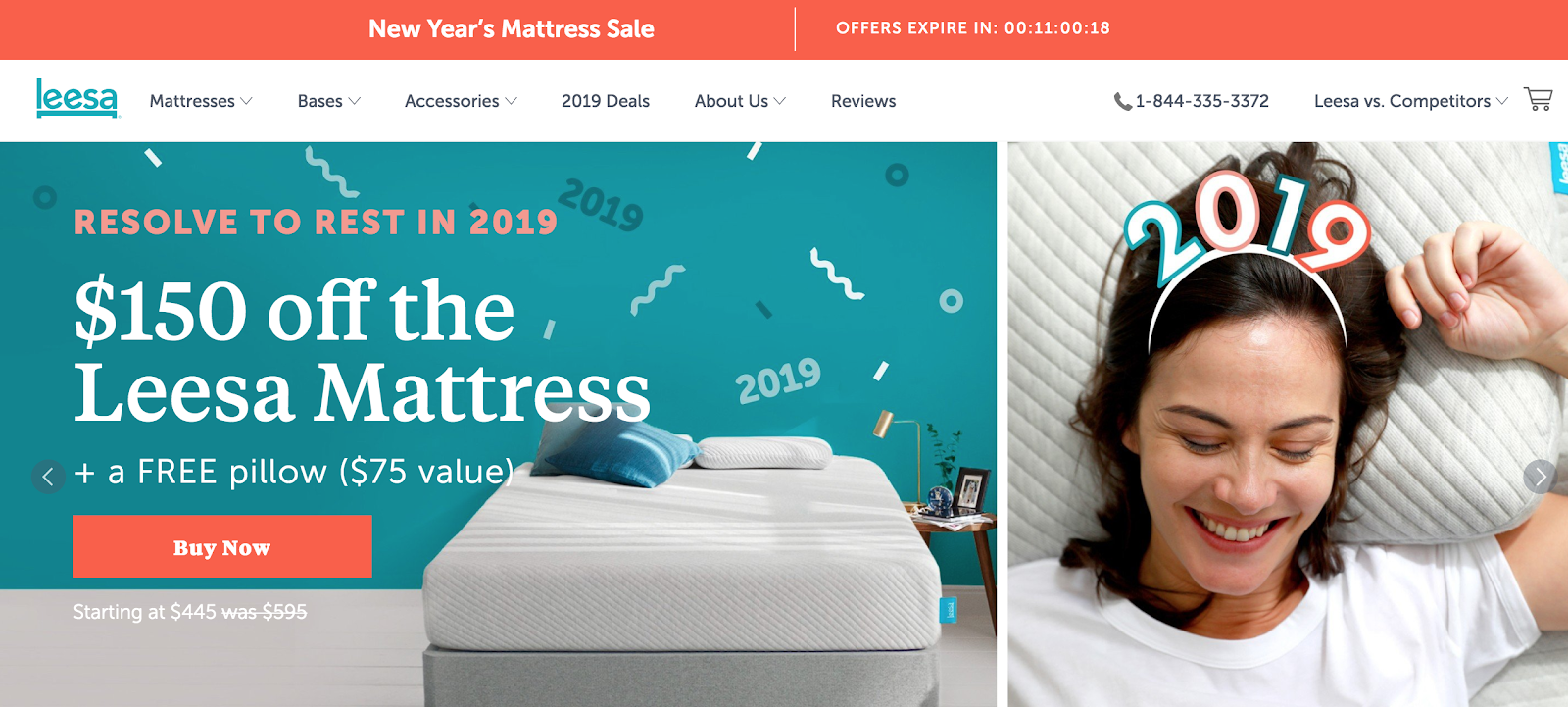Viewport: 1568px width, 707px height.
Task: Expand the About Us menu
Action: point(740,101)
